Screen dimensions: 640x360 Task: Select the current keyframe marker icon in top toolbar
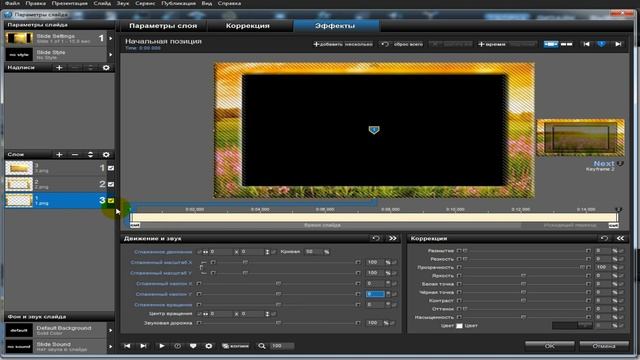[602, 44]
